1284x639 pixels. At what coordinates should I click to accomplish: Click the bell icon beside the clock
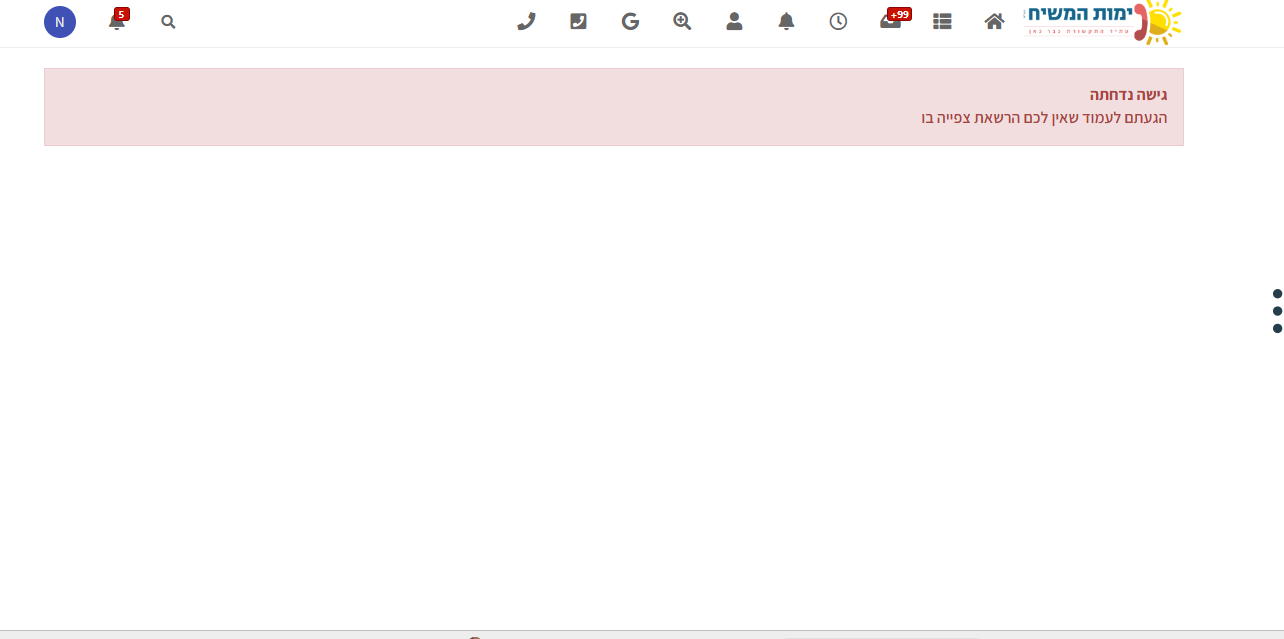786,21
